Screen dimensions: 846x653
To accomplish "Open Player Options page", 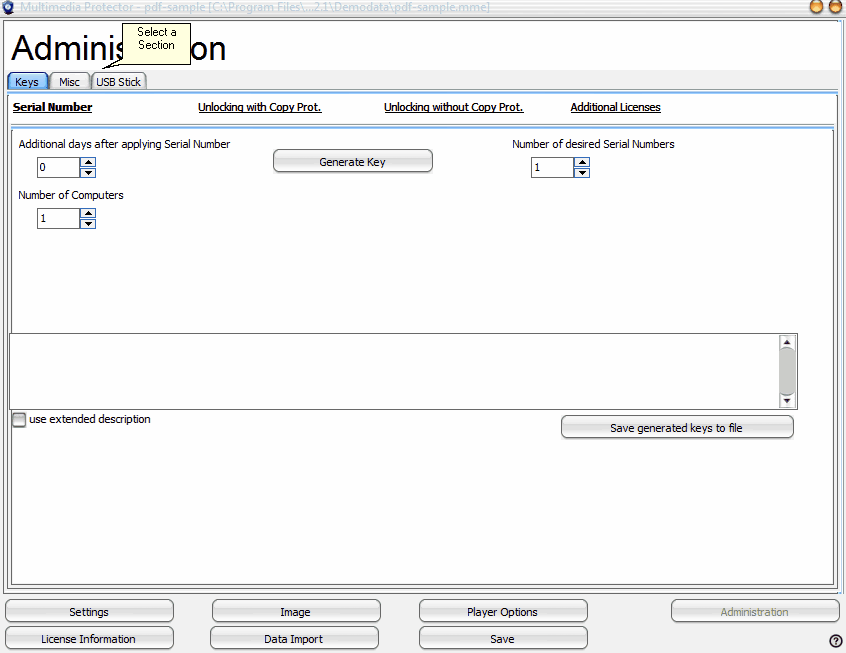I will coord(502,612).
